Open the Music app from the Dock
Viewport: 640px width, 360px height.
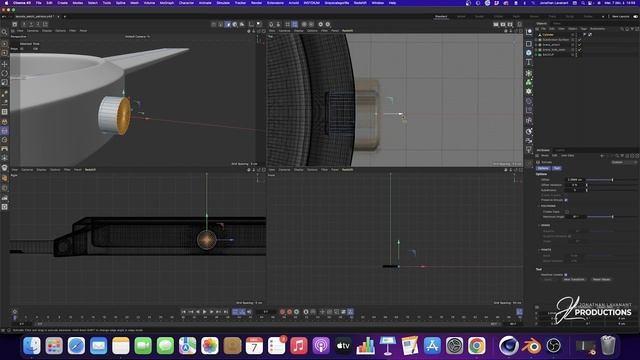299,346
